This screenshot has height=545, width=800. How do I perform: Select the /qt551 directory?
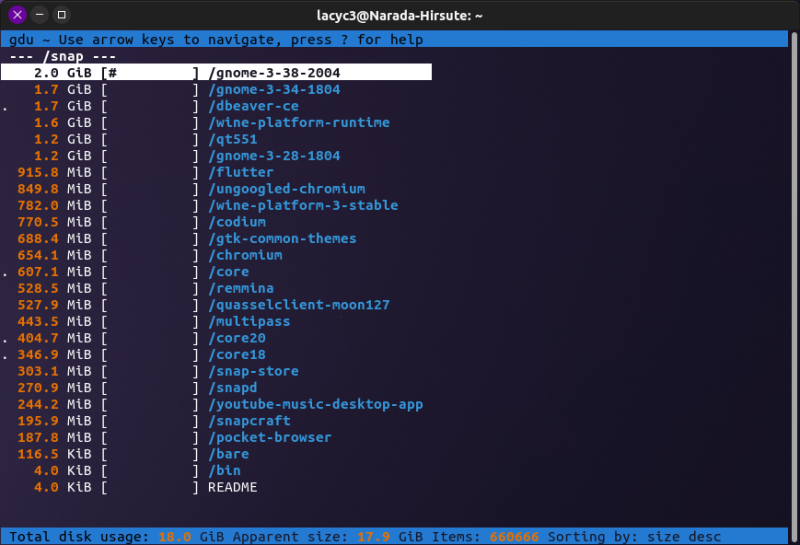click(233, 139)
